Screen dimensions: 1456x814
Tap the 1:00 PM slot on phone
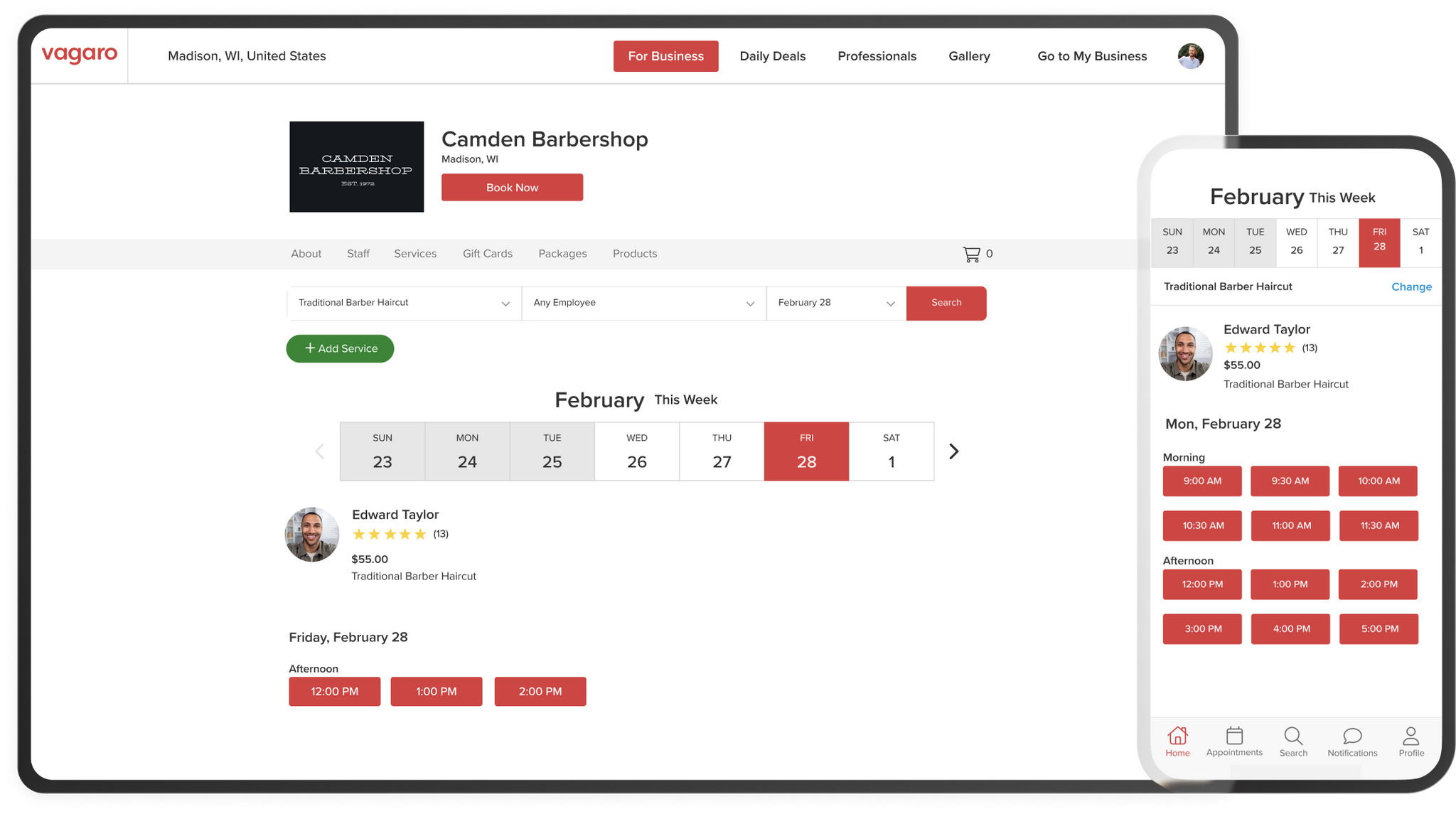point(1290,584)
